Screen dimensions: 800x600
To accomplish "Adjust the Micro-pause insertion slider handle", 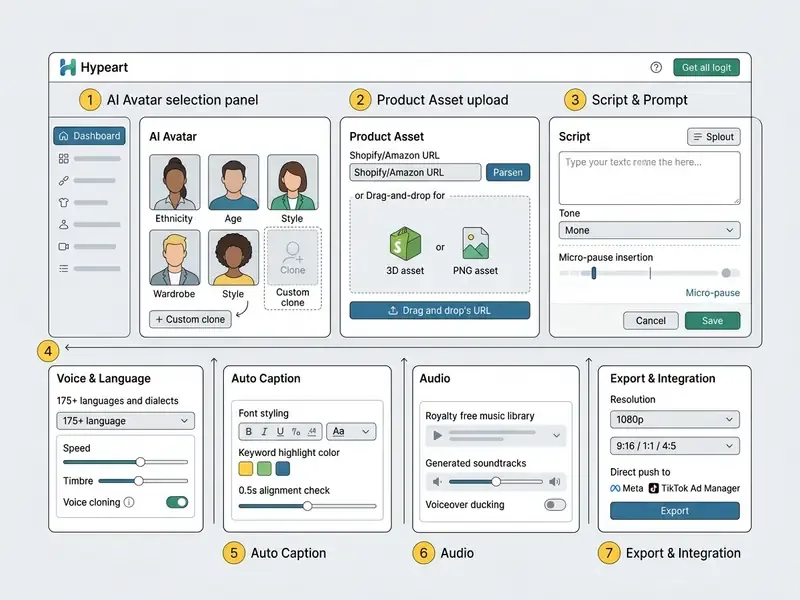I will click(x=594, y=273).
